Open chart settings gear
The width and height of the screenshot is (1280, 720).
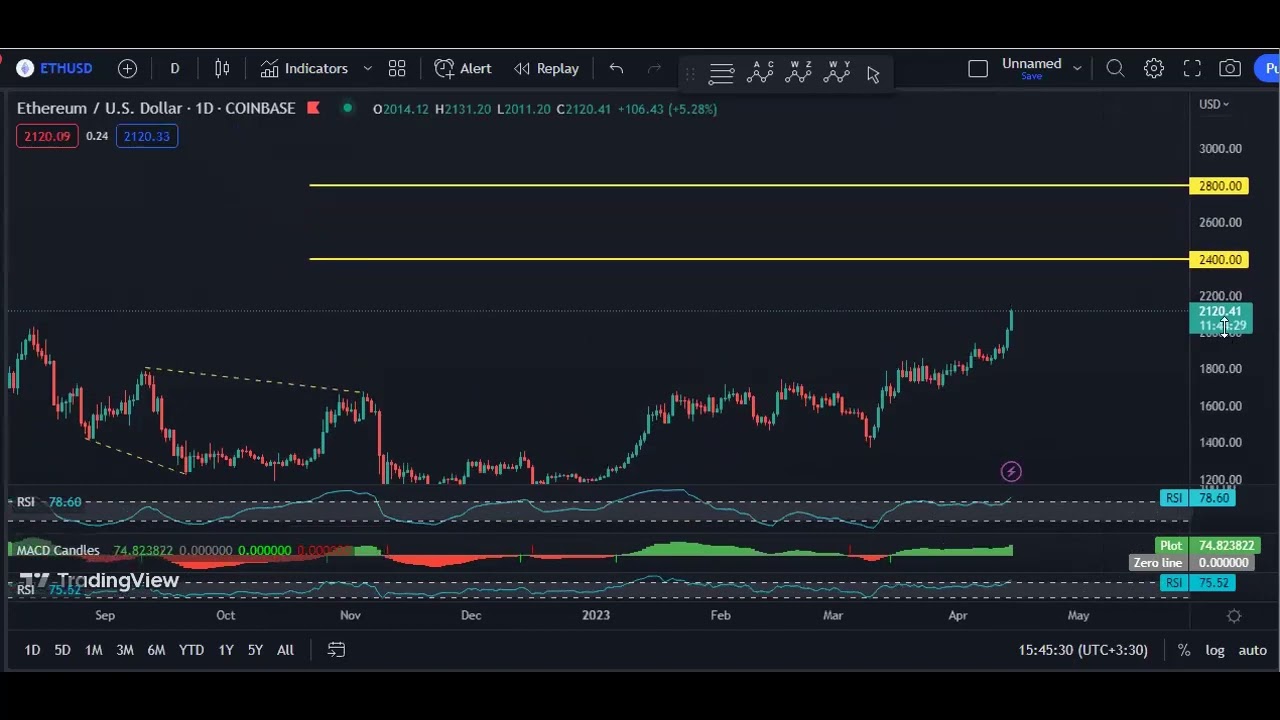pos(1154,68)
